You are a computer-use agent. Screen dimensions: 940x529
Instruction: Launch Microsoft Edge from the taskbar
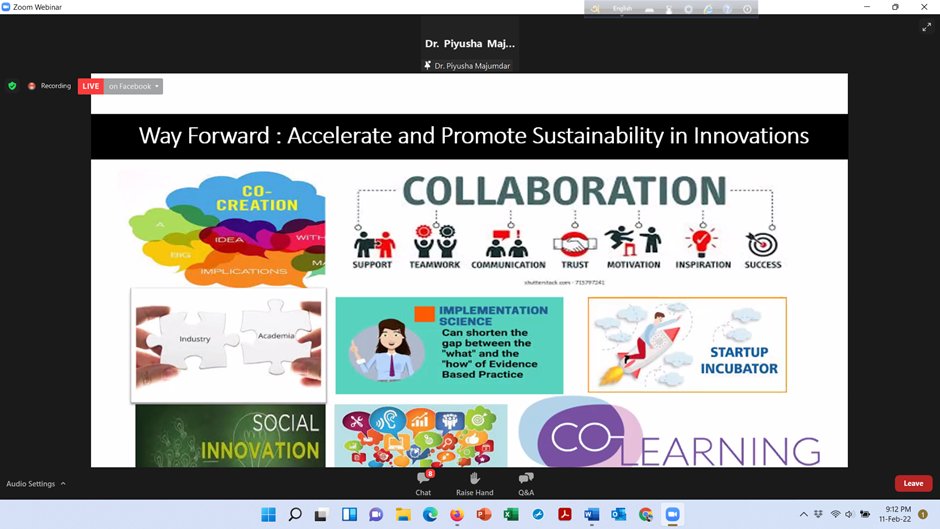tap(430, 515)
